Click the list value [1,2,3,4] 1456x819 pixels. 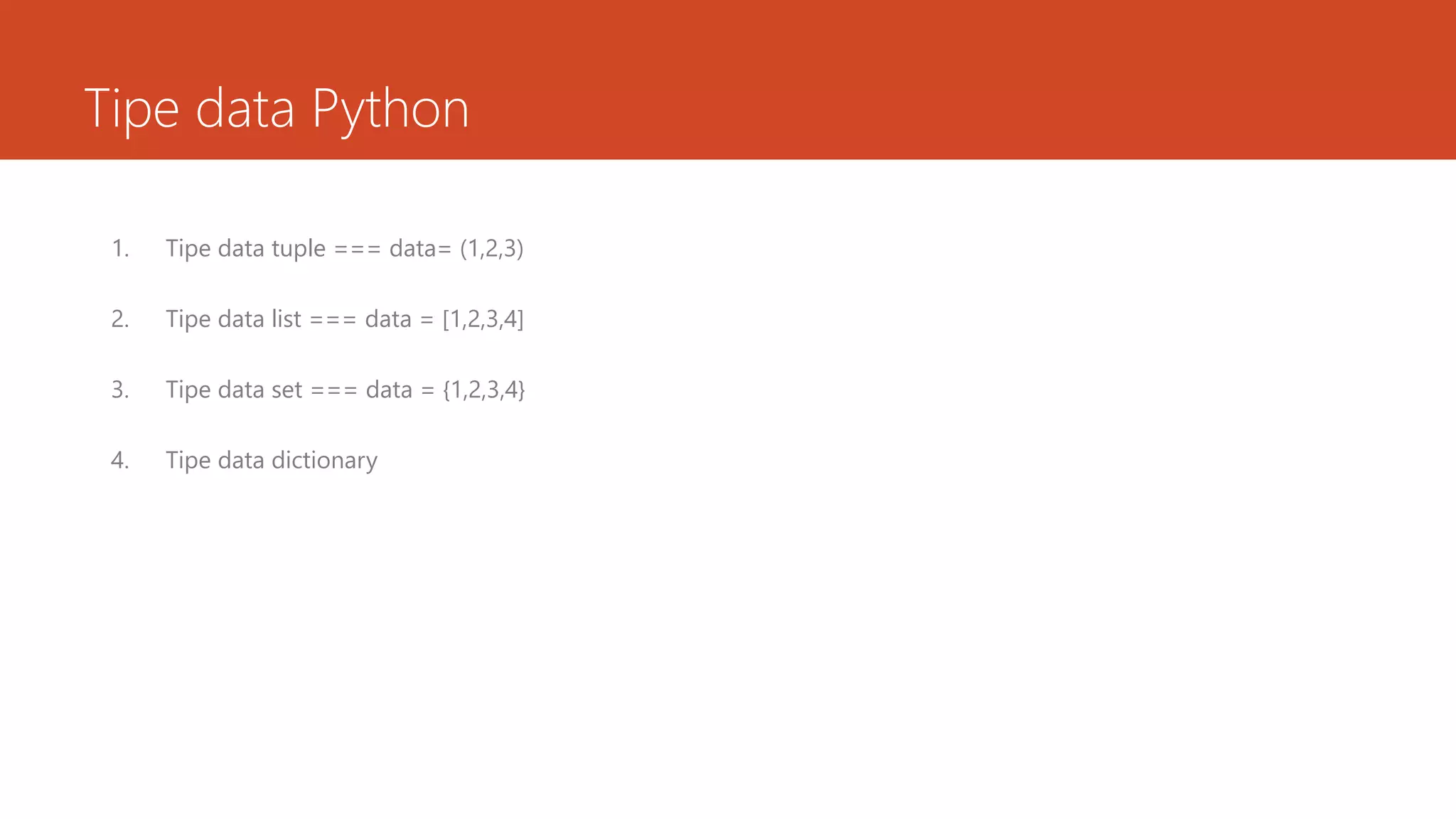tap(483, 319)
